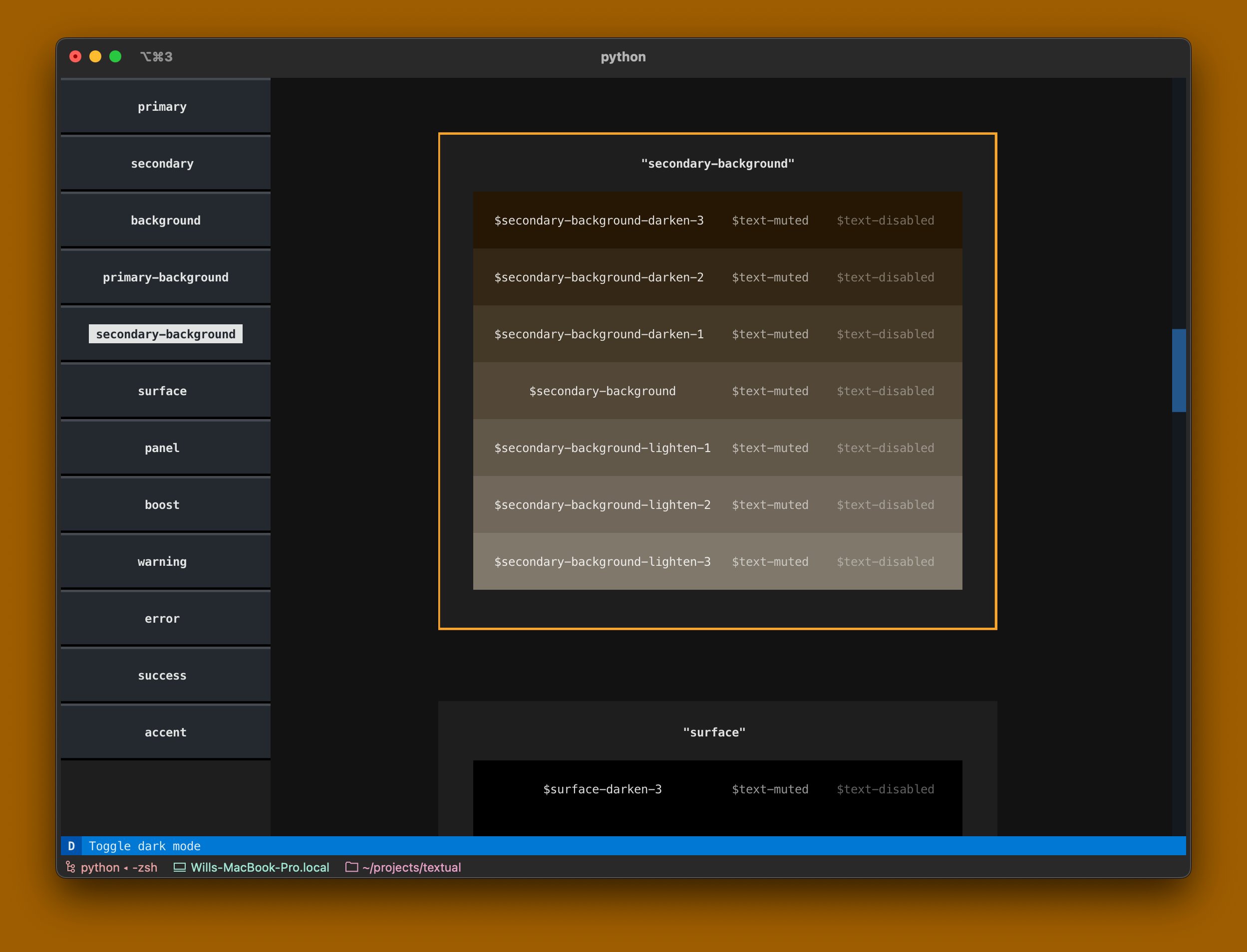Click $text-muted in the lighten-1 row
Image resolution: width=1247 pixels, height=952 pixels.
tap(770, 448)
